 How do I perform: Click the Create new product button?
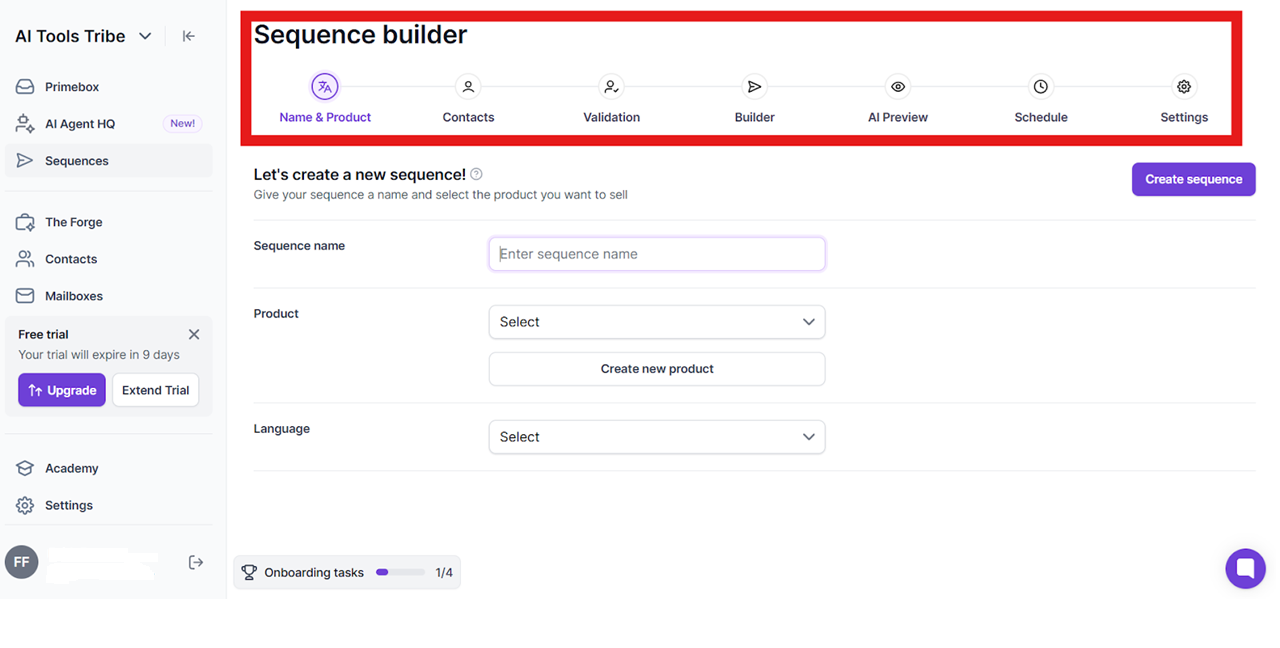657,369
